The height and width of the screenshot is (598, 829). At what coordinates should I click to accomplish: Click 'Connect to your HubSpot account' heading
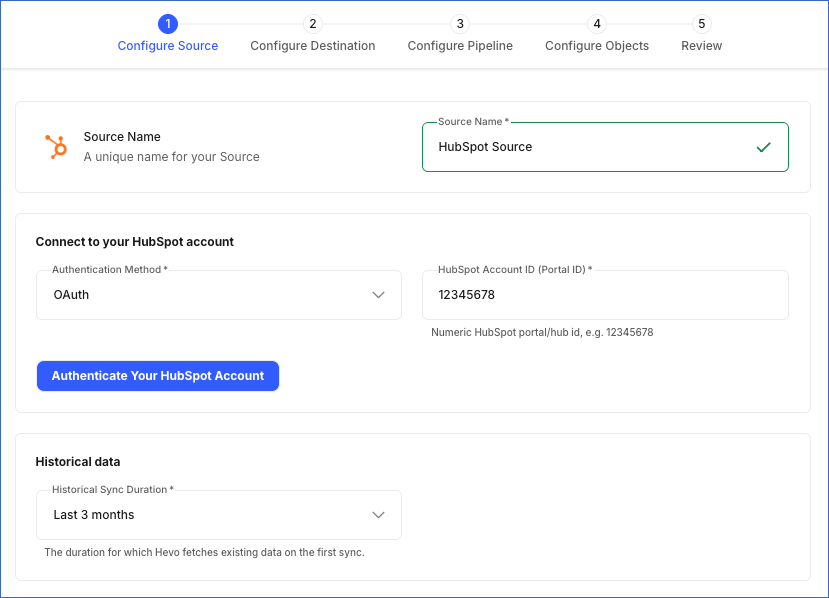point(134,242)
